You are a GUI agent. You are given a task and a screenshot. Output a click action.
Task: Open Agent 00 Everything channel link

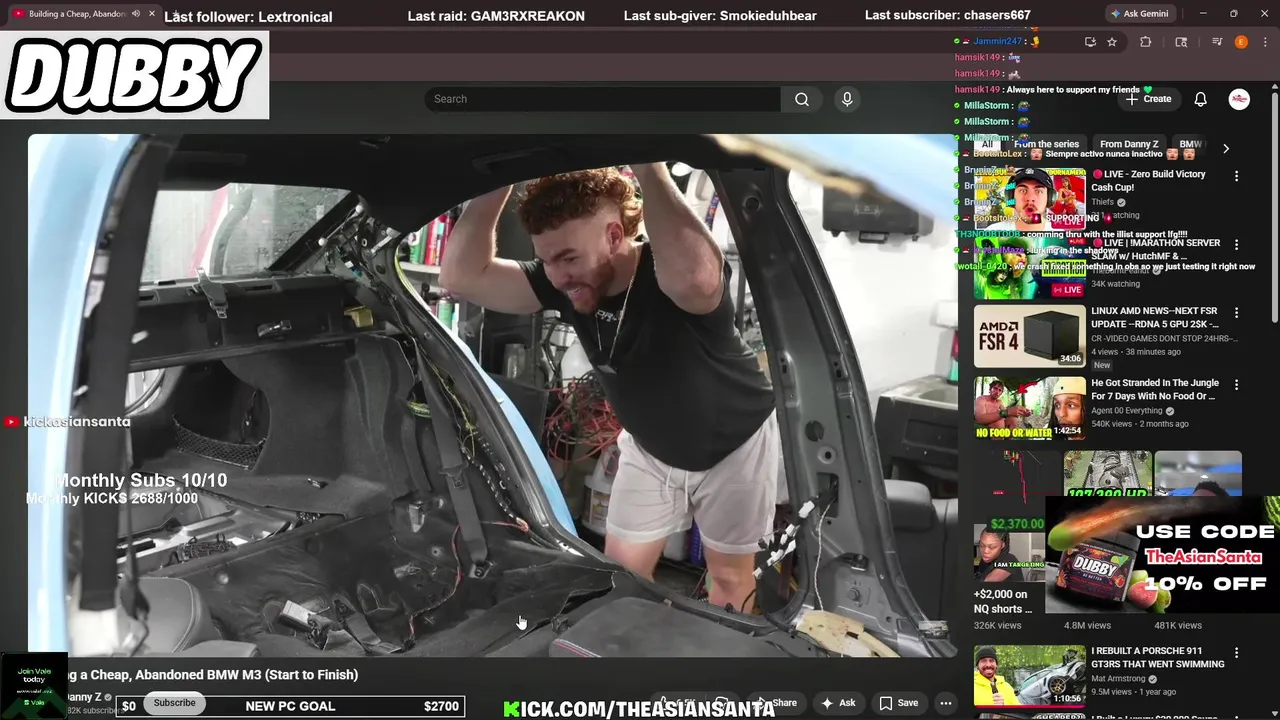pyautogui.click(x=1127, y=411)
